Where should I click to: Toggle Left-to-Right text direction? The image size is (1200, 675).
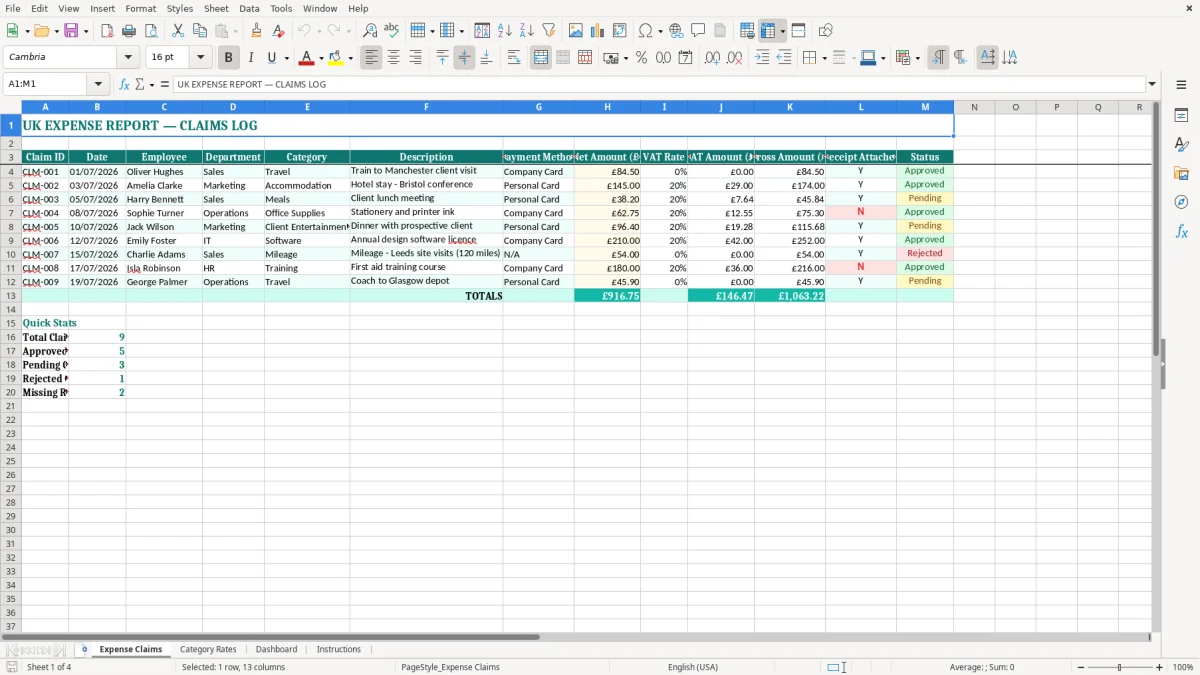tap(938, 58)
